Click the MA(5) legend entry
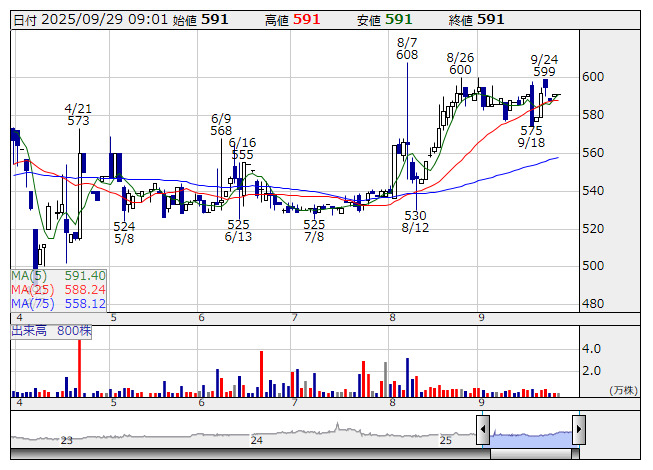This screenshot has width=653, height=470. (x=59, y=275)
